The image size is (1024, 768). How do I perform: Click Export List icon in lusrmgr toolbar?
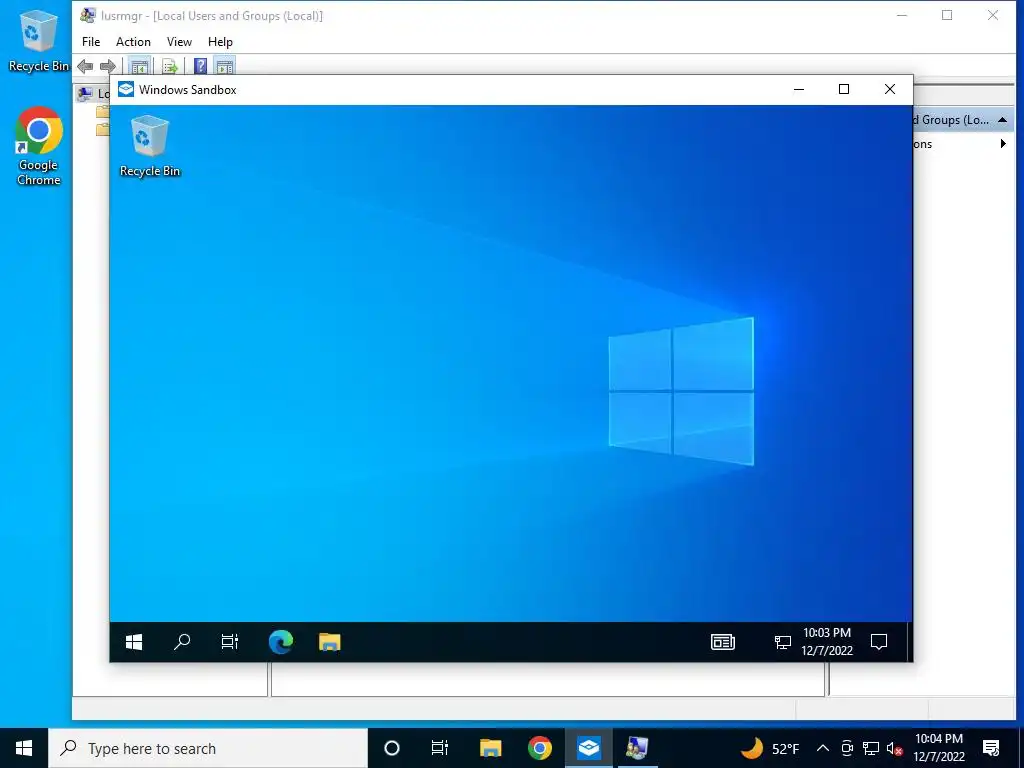coord(170,66)
